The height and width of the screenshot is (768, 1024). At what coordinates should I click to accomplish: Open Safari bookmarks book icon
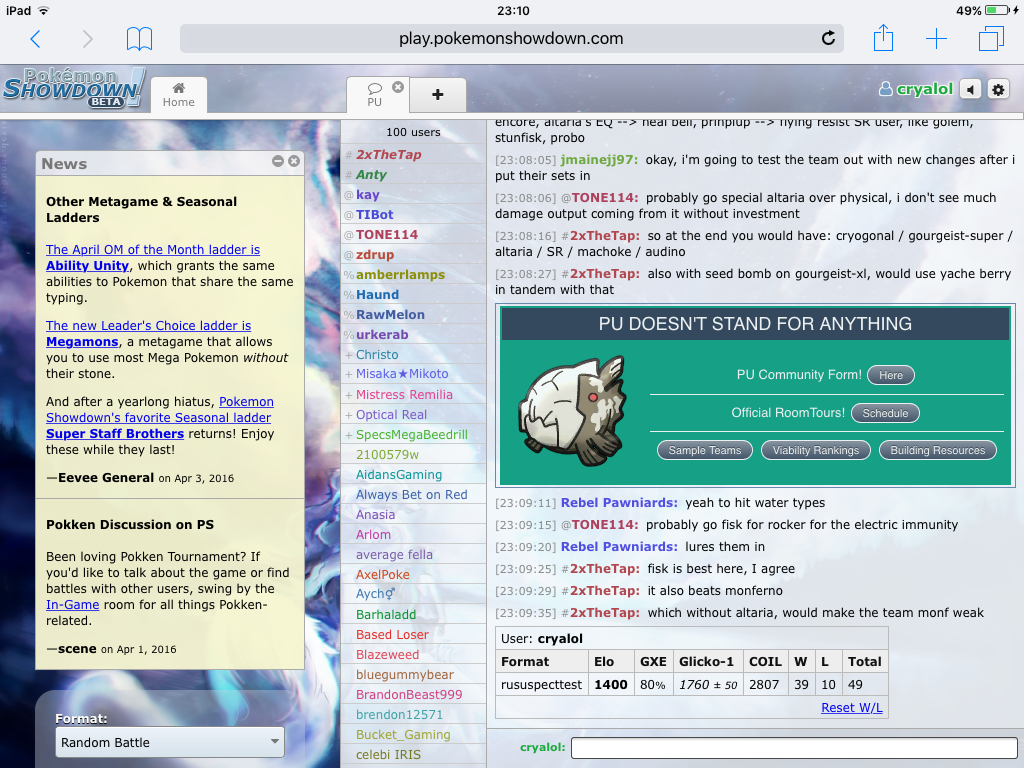coord(139,39)
